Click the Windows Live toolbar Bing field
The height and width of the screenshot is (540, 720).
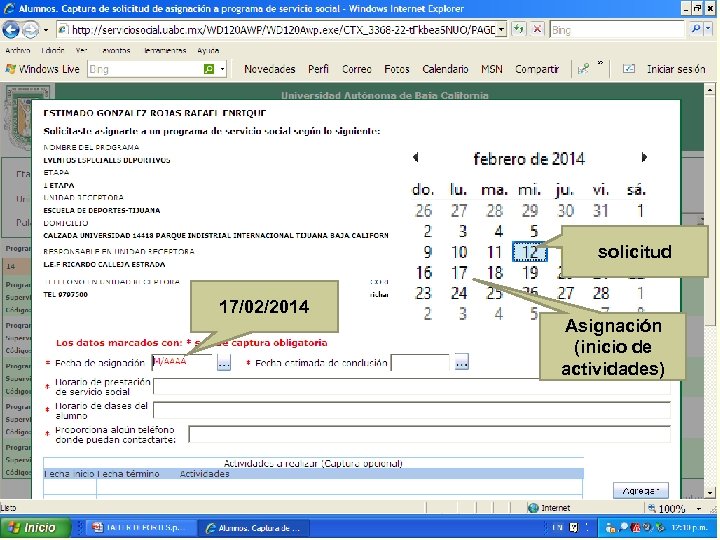pos(144,69)
